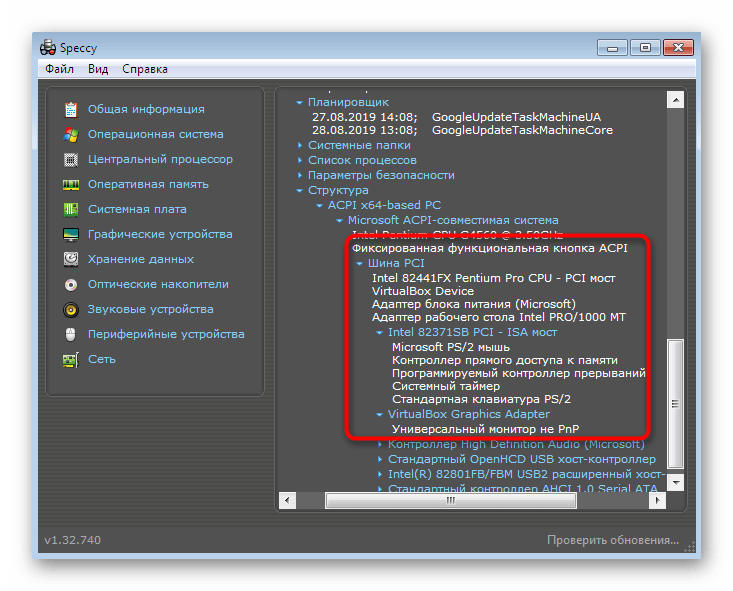Image resolution: width=733 pixels, height=591 pixels.
Task: Expand Контроллер High Definition Audio node
Action: pos(380,445)
